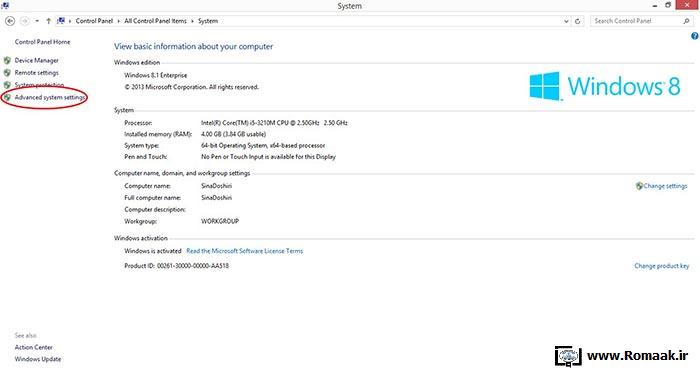The height and width of the screenshot is (373, 700).
Task: Click the search magnifier icon
Action: point(687,21)
